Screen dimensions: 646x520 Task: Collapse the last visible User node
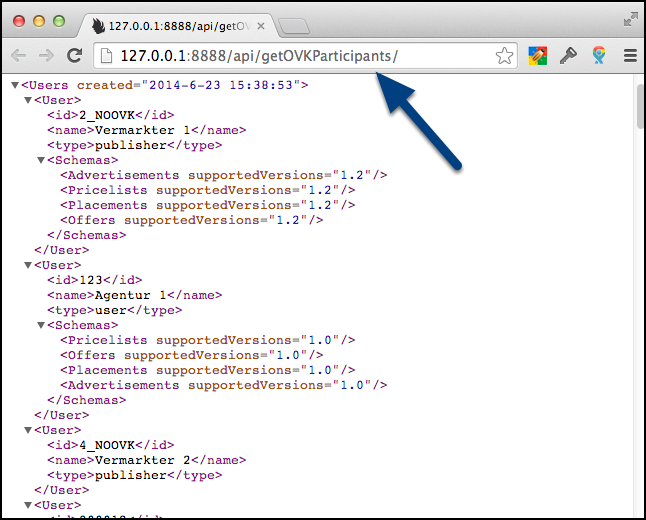click(28, 505)
